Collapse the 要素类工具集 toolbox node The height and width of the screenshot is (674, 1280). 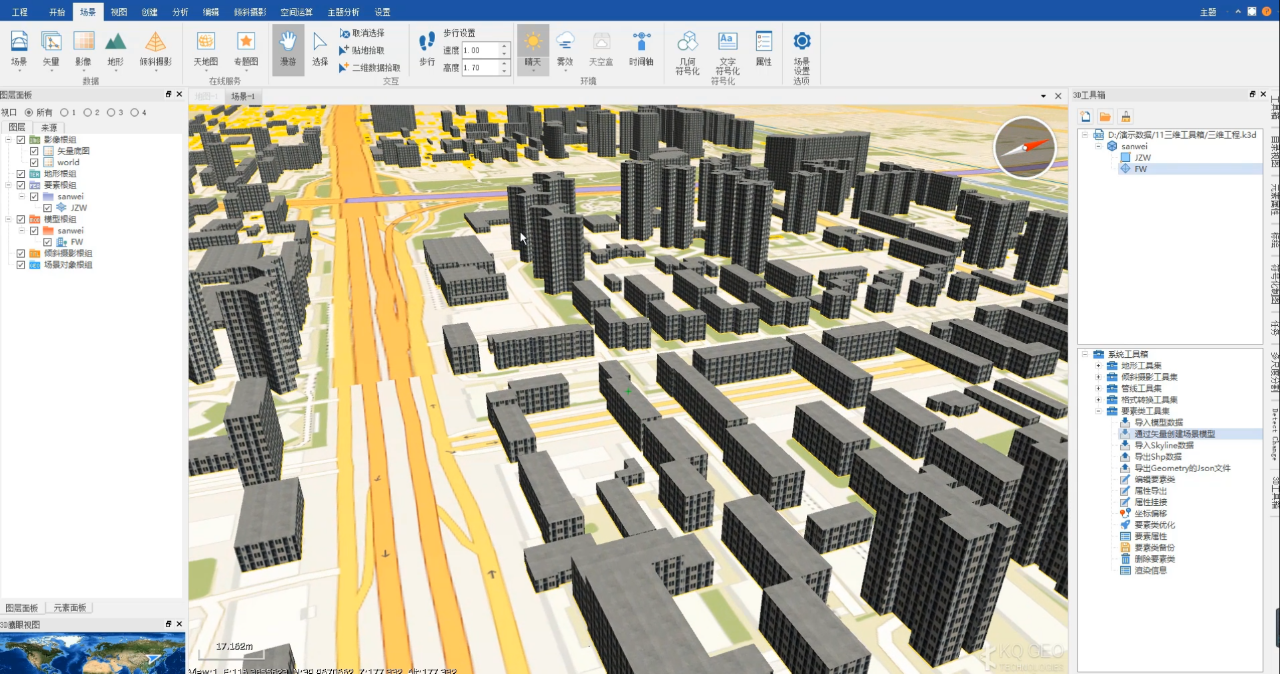(1099, 411)
